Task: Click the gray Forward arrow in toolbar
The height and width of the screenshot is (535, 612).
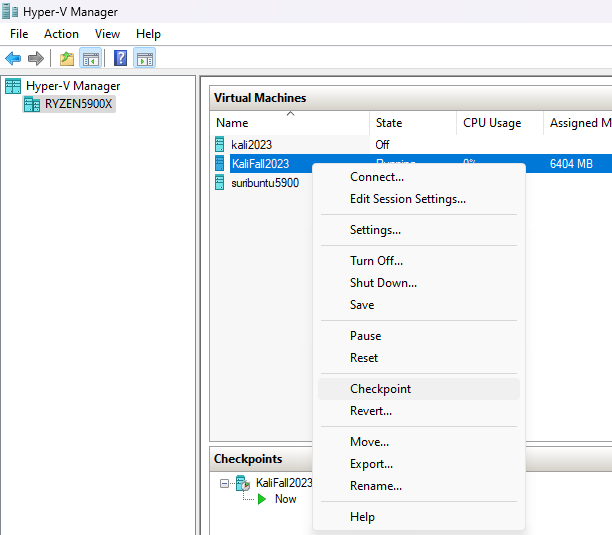Action: [x=36, y=59]
